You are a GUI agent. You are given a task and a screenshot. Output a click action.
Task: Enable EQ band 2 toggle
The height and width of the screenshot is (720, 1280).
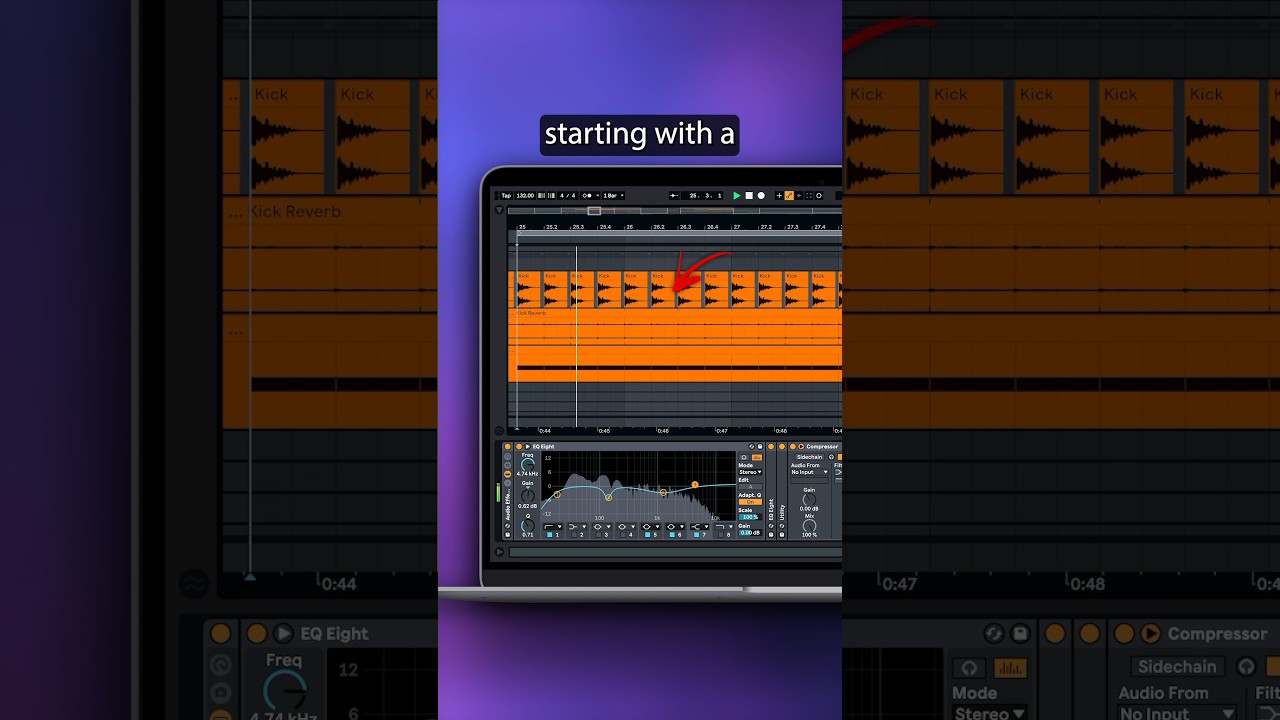point(574,535)
